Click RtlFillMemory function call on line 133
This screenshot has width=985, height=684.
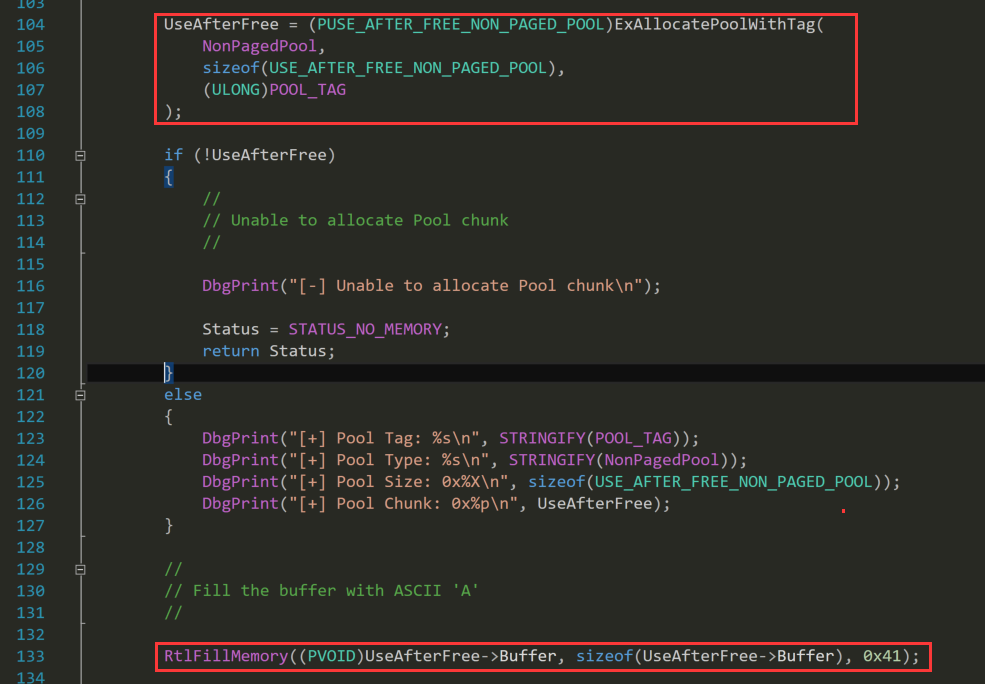point(226,656)
